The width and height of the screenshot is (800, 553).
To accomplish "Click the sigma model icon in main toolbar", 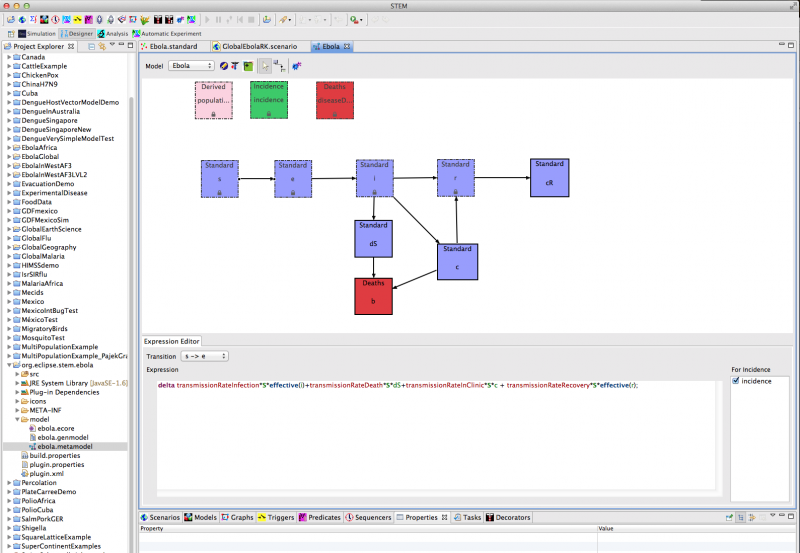I will (x=33, y=20).
